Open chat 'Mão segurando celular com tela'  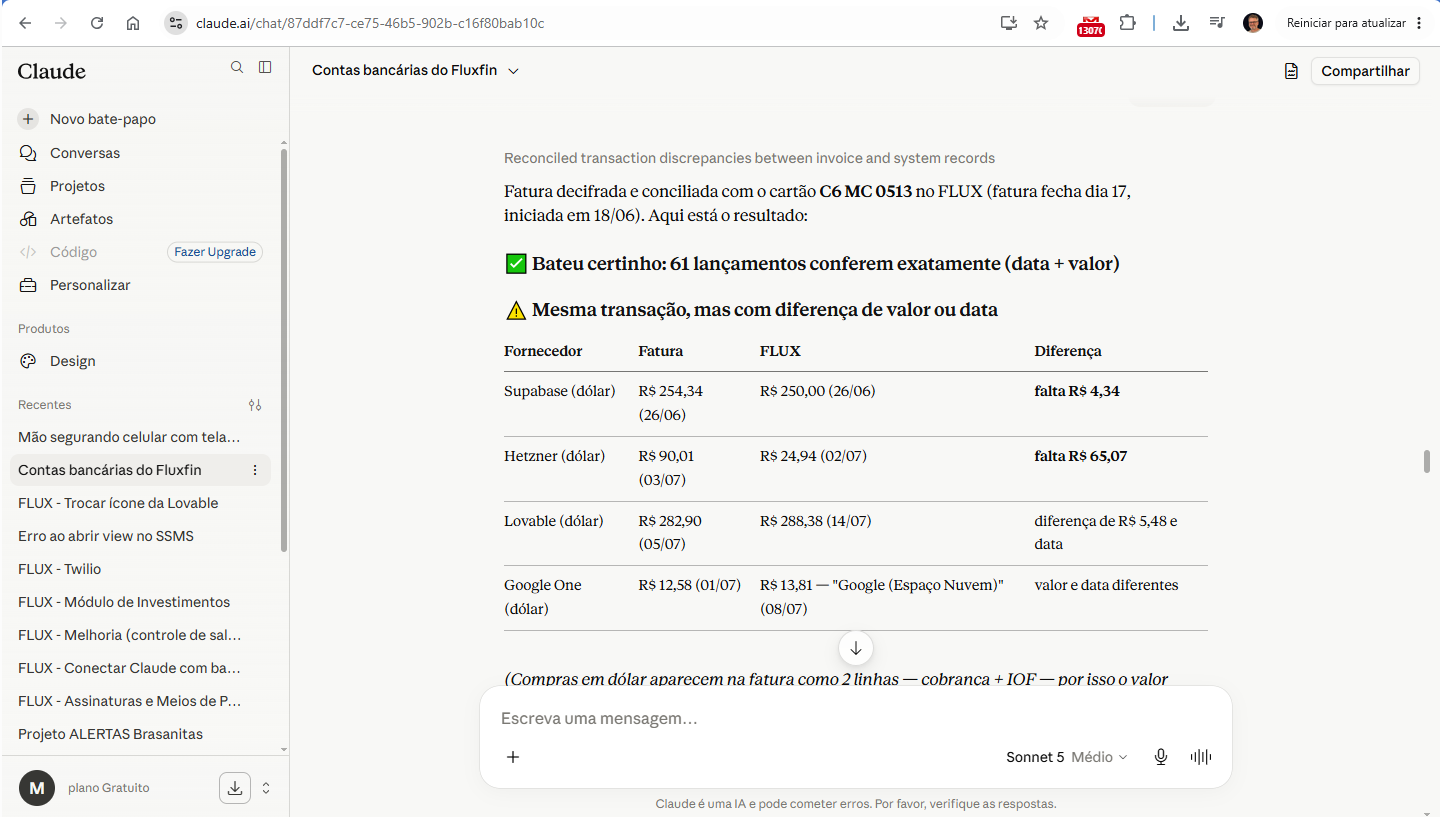point(129,437)
